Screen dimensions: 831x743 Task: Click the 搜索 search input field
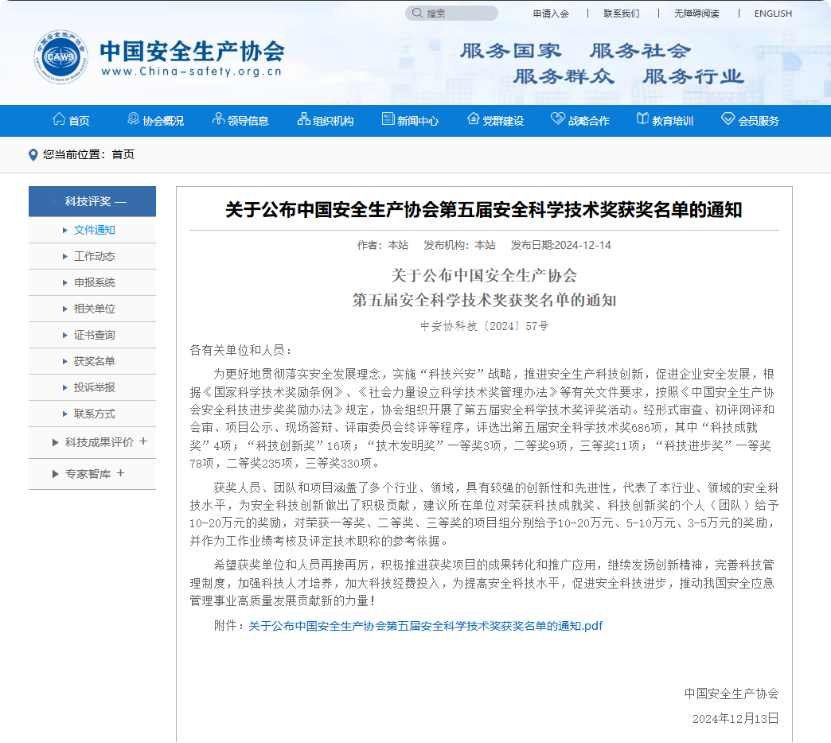pyautogui.click(x=460, y=14)
